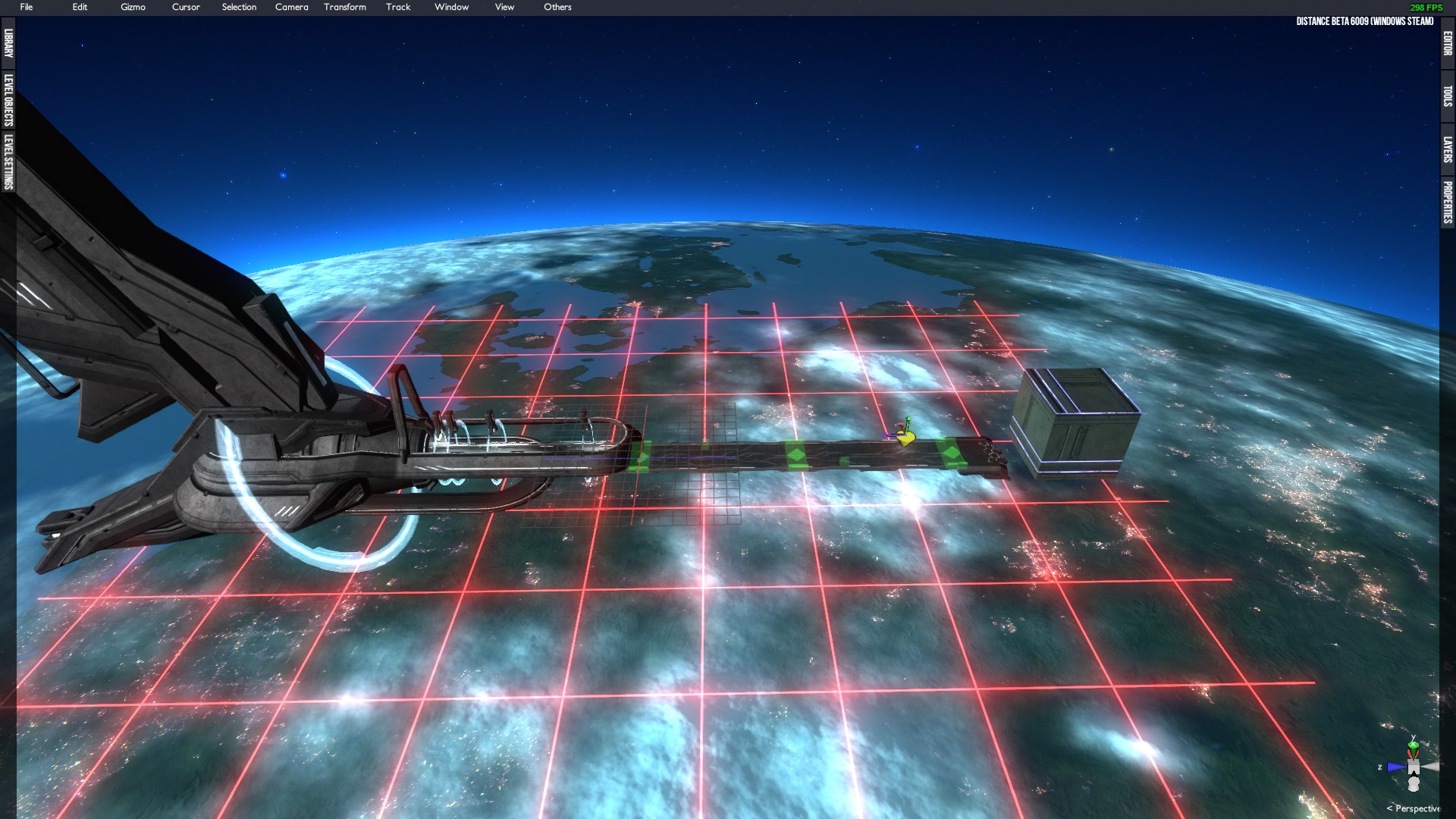The height and width of the screenshot is (819, 1456).
Task: Open the Selection menu
Action: [239, 7]
